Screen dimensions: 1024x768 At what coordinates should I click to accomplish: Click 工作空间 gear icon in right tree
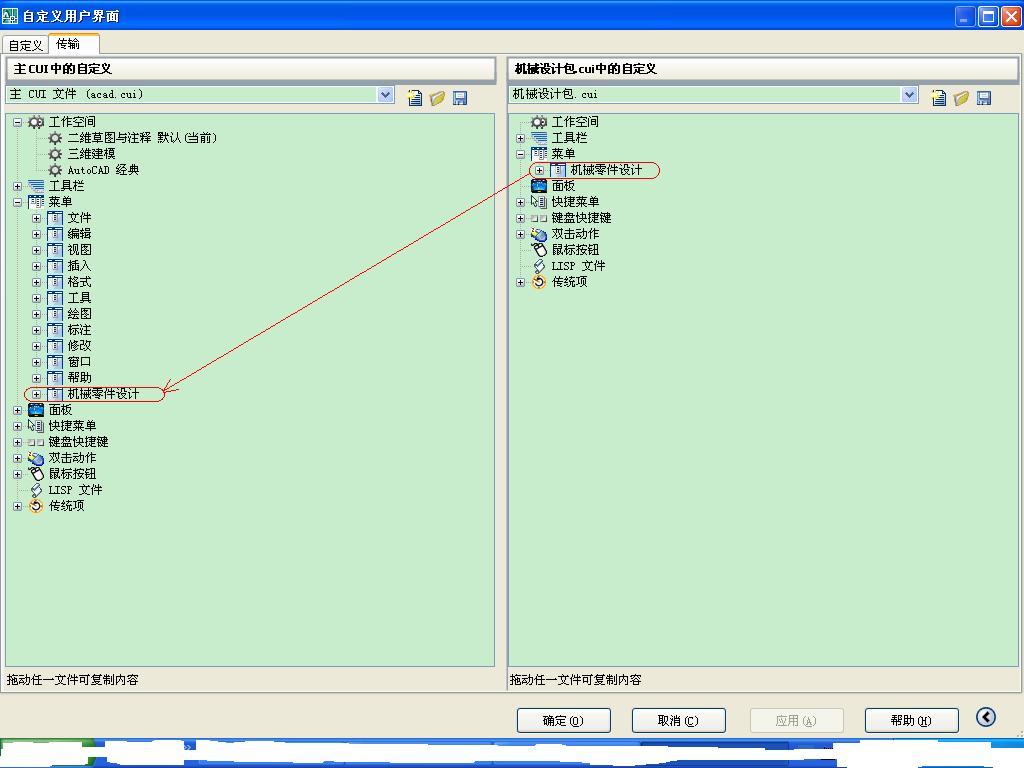coord(539,122)
